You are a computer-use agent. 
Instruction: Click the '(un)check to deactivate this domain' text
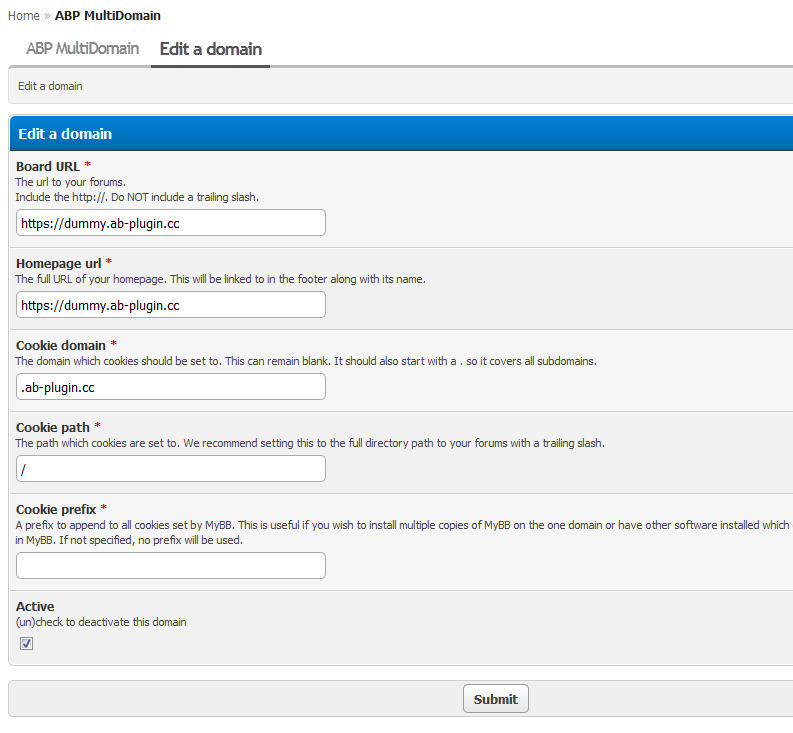pyautogui.click(x=101, y=622)
